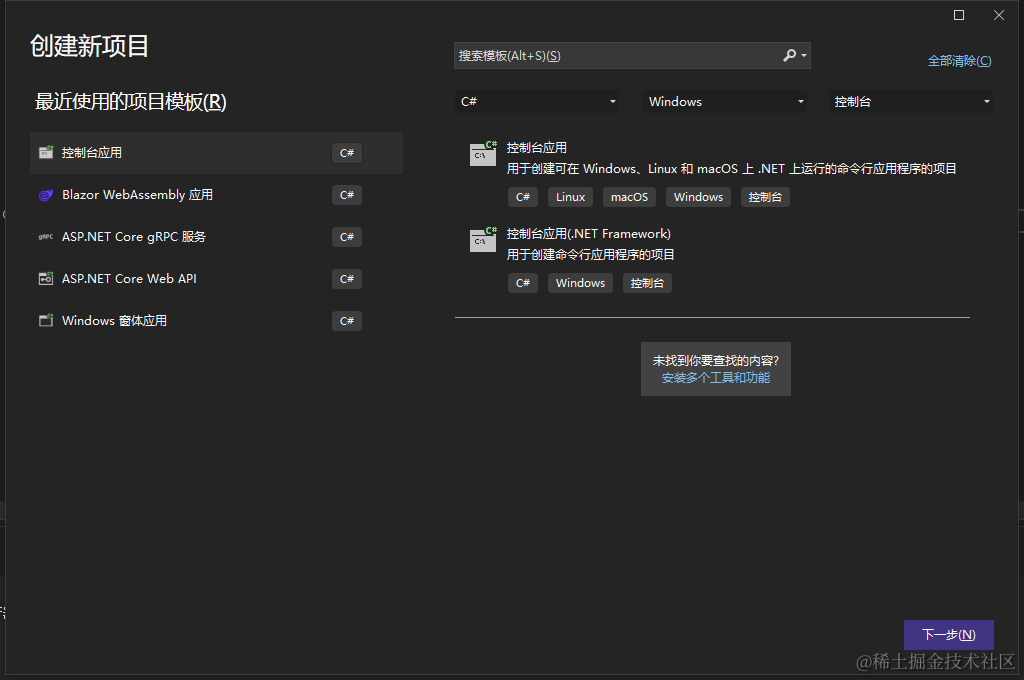Click the C# tag in the Windows 窗体应用 row
This screenshot has height=680, width=1024.
point(347,321)
